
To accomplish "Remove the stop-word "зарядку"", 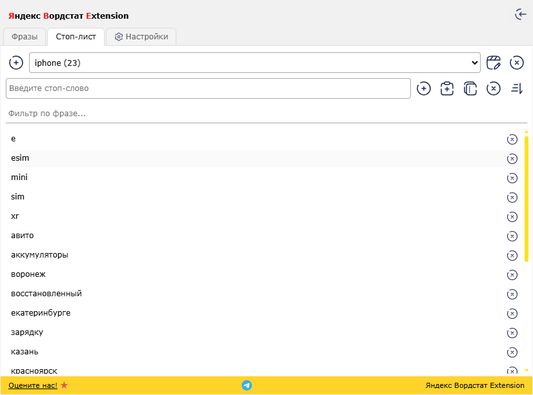I will [x=512, y=333].
